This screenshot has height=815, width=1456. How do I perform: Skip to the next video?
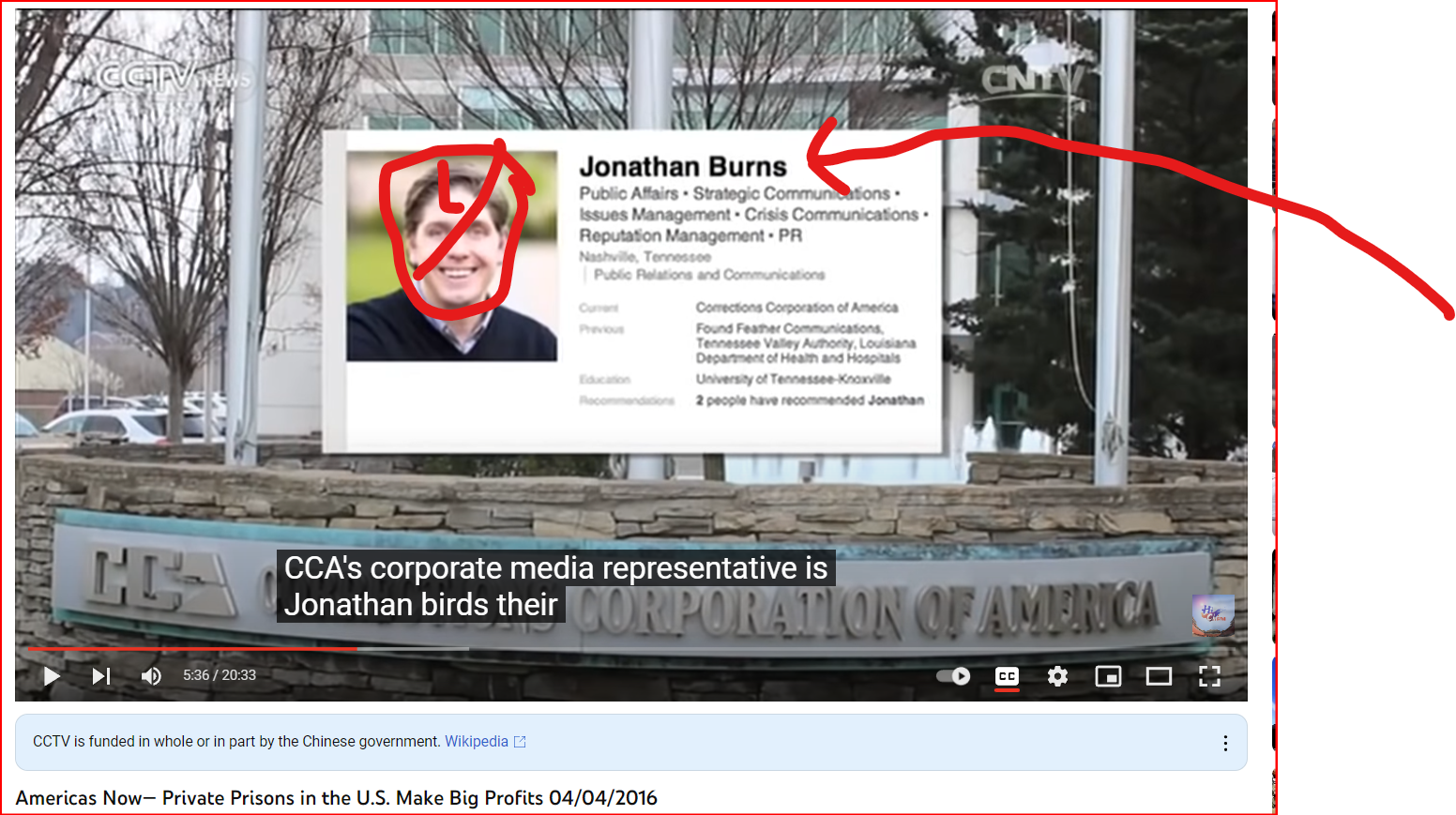click(x=101, y=676)
